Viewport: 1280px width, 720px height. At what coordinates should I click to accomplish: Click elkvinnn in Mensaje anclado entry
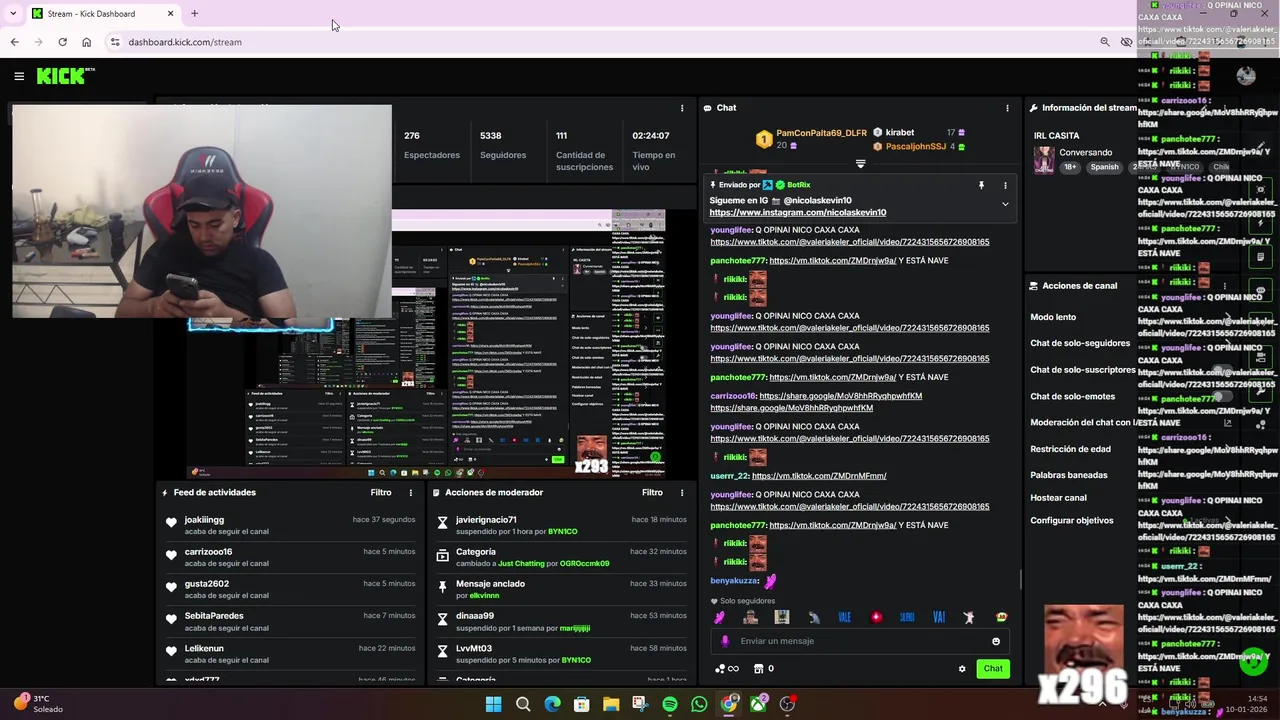click(x=484, y=596)
